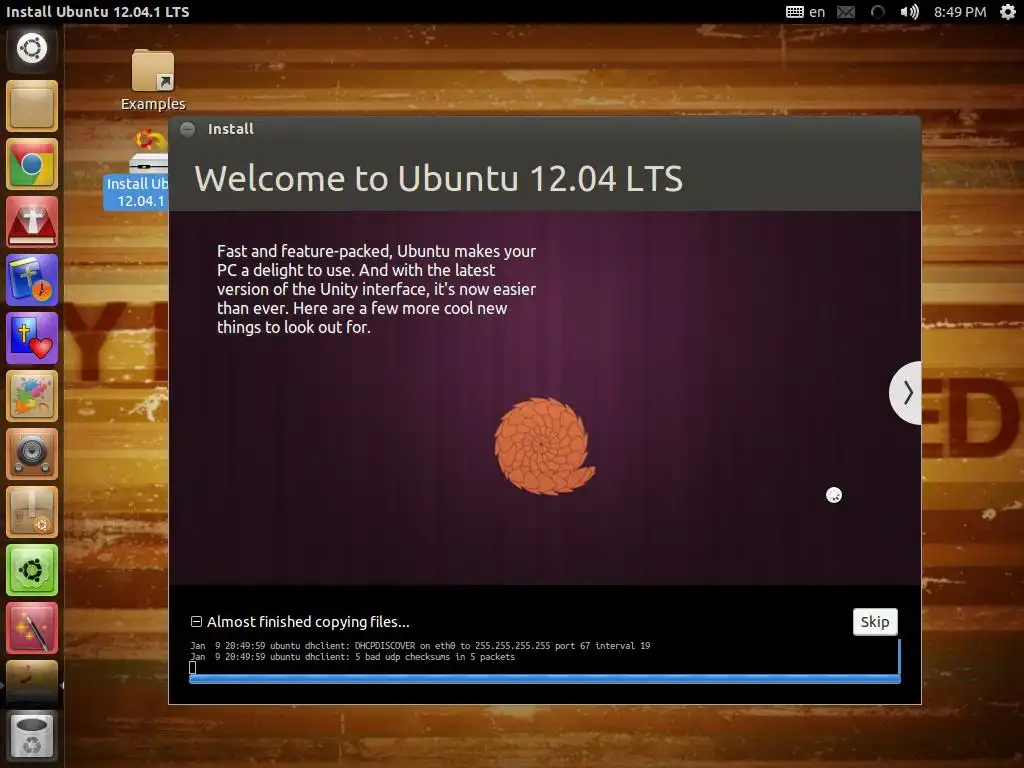Open the cross and heart launcher app

(x=31, y=338)
